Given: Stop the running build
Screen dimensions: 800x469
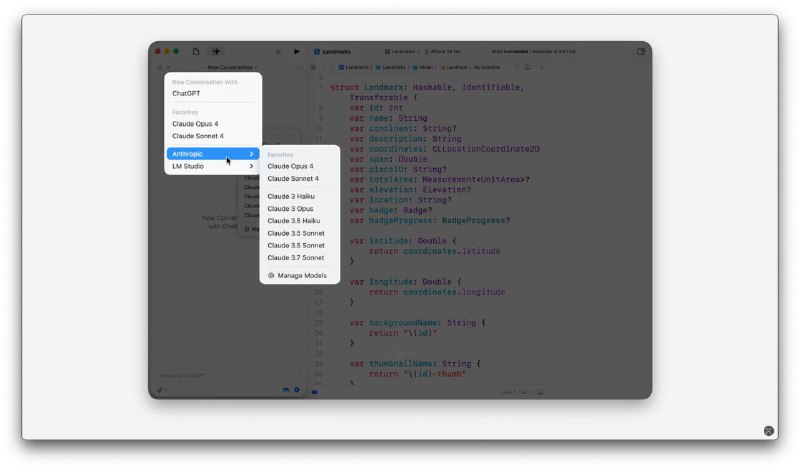Looking at the screenshot, I should 278,52.
